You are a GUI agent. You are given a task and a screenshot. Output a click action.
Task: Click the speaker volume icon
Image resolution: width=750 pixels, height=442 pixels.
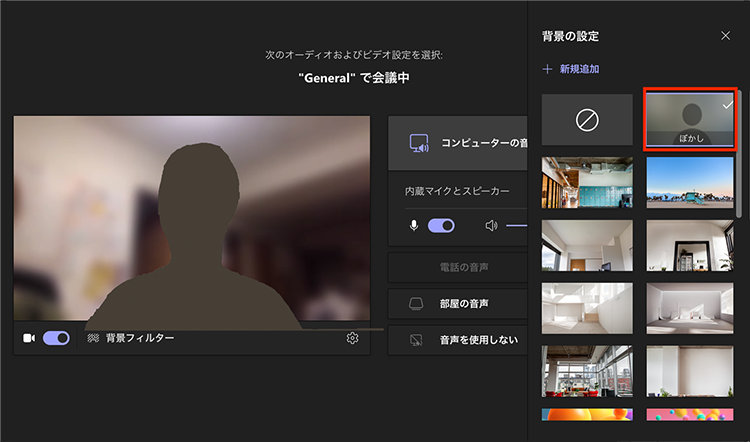(491, 226)
